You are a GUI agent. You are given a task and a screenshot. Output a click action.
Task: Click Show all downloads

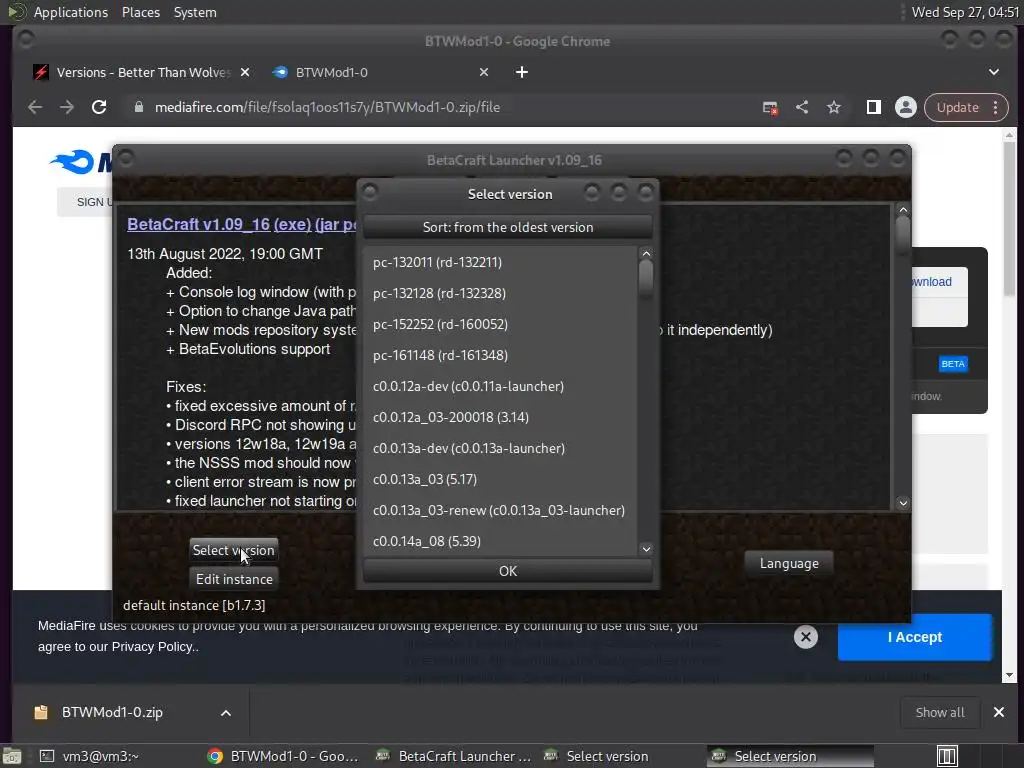point(939,712)
